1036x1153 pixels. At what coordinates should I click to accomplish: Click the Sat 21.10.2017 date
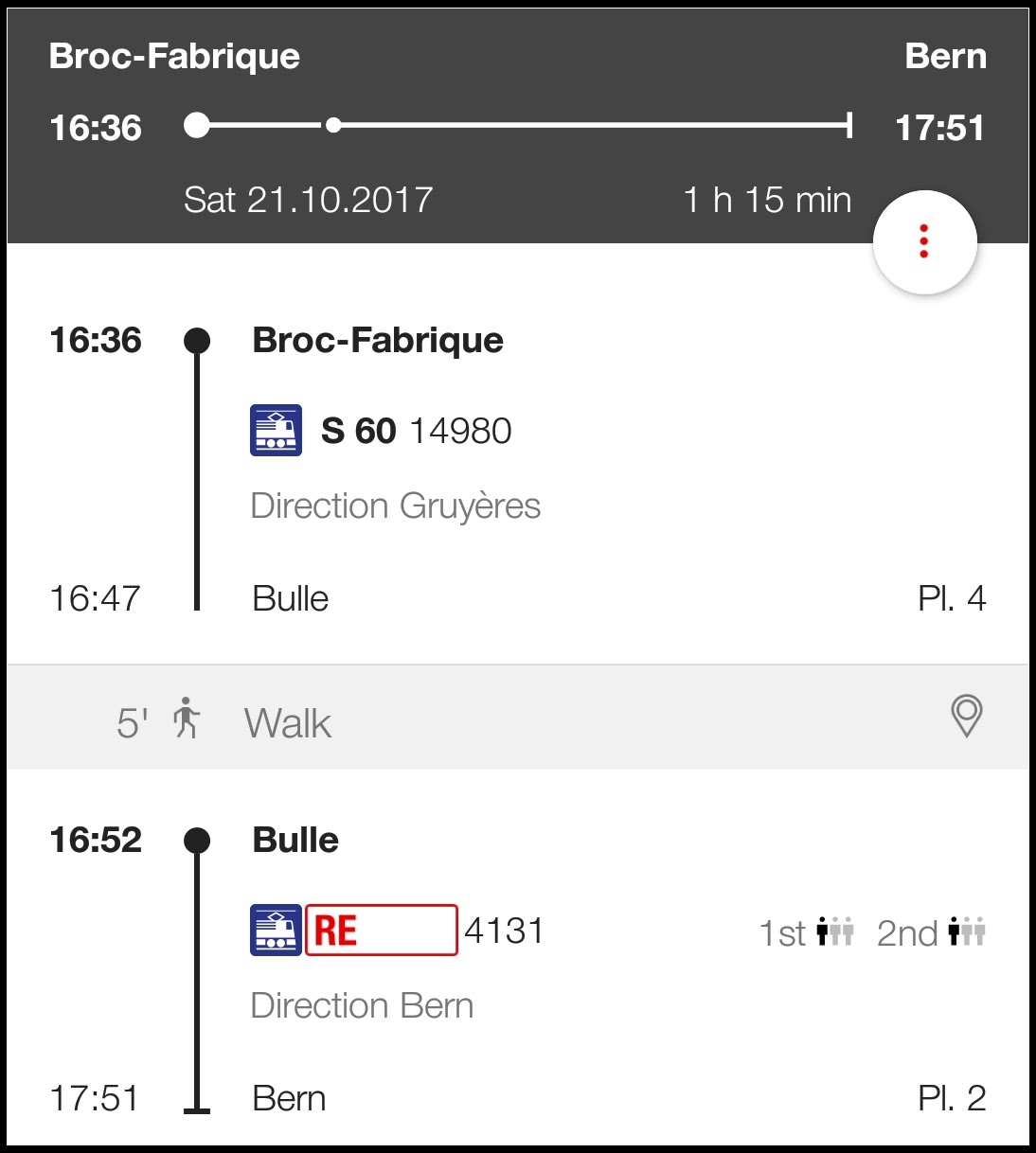(x=308, y=201)
